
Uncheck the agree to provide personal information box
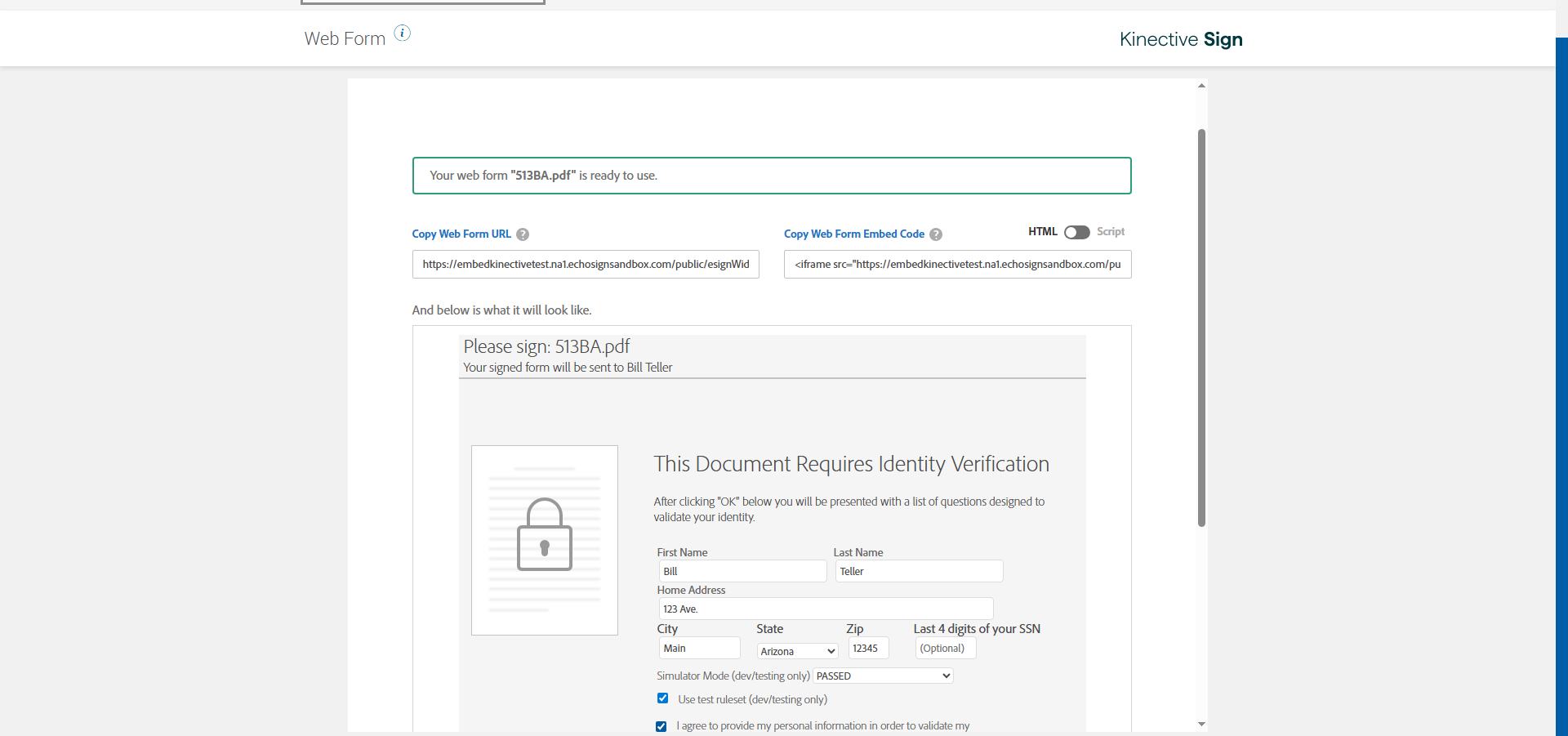pyautogui.click(x=661, y=726)
